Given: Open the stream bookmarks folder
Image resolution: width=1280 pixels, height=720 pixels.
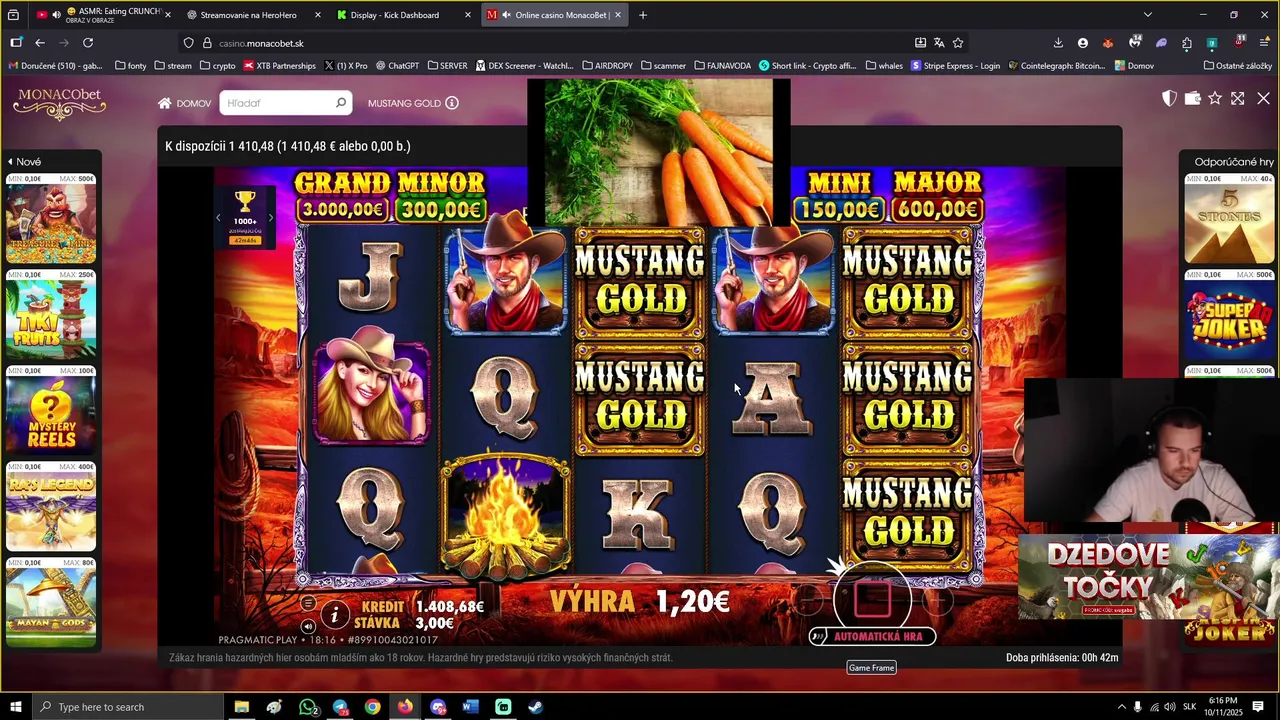Looking at the screenshot, I should (x=173, y=66).
